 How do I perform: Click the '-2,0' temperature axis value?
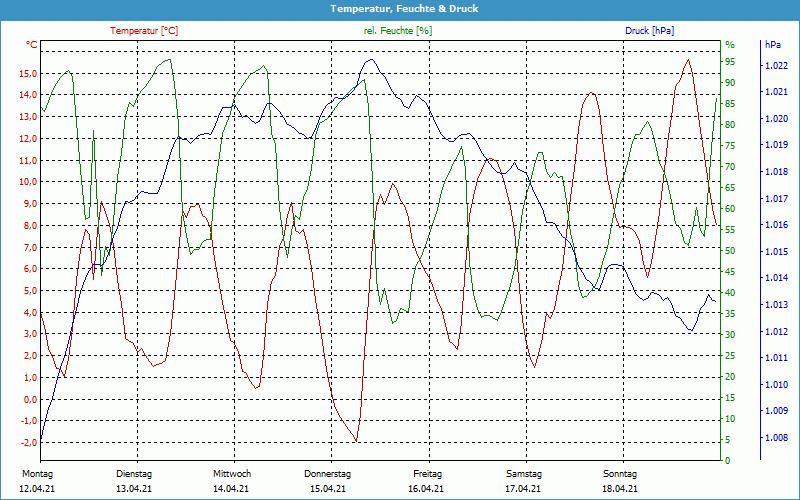(28, 442)
